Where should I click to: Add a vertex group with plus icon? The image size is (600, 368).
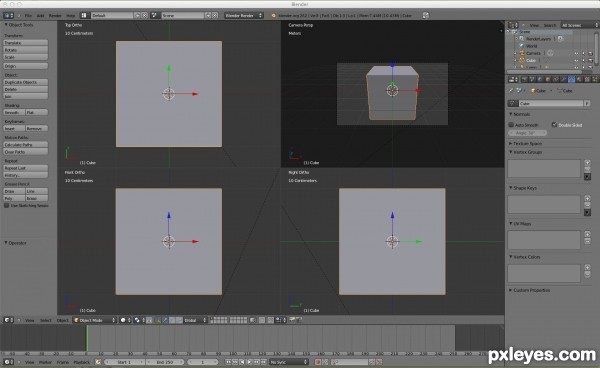[x=587, y=163]
